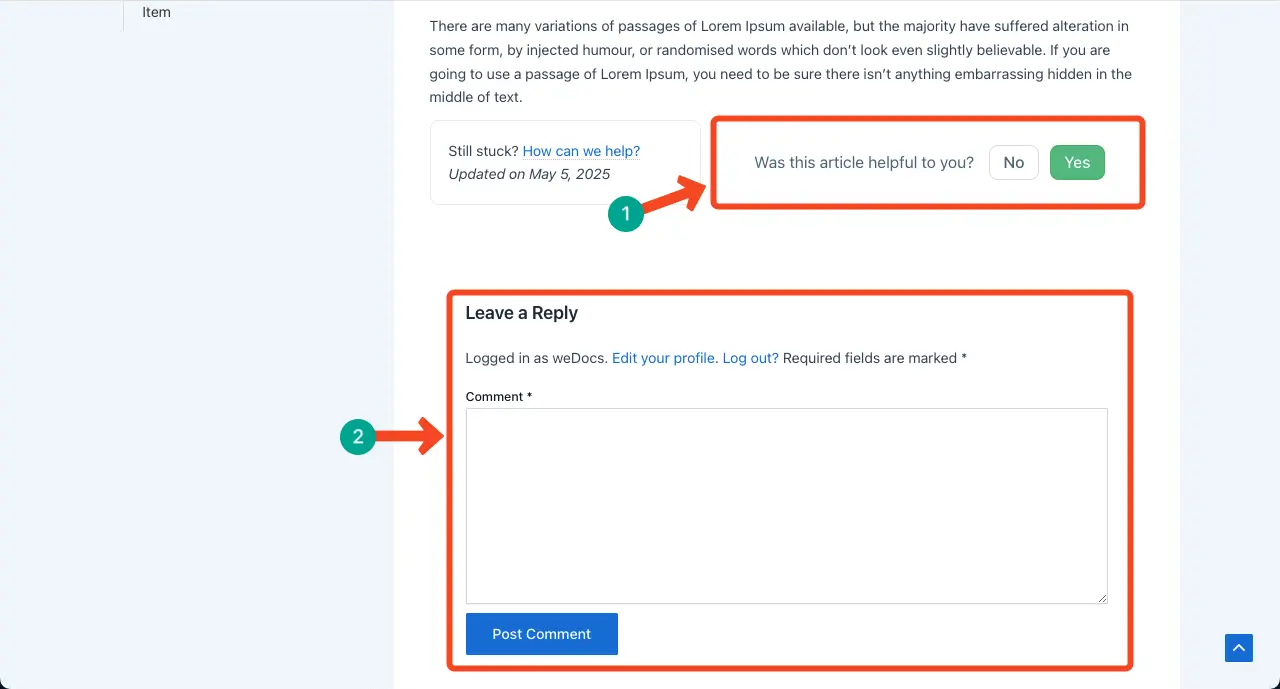Click the Required fields are marked text
This screenshot has width=1280, height=689.
pos(875,358)
